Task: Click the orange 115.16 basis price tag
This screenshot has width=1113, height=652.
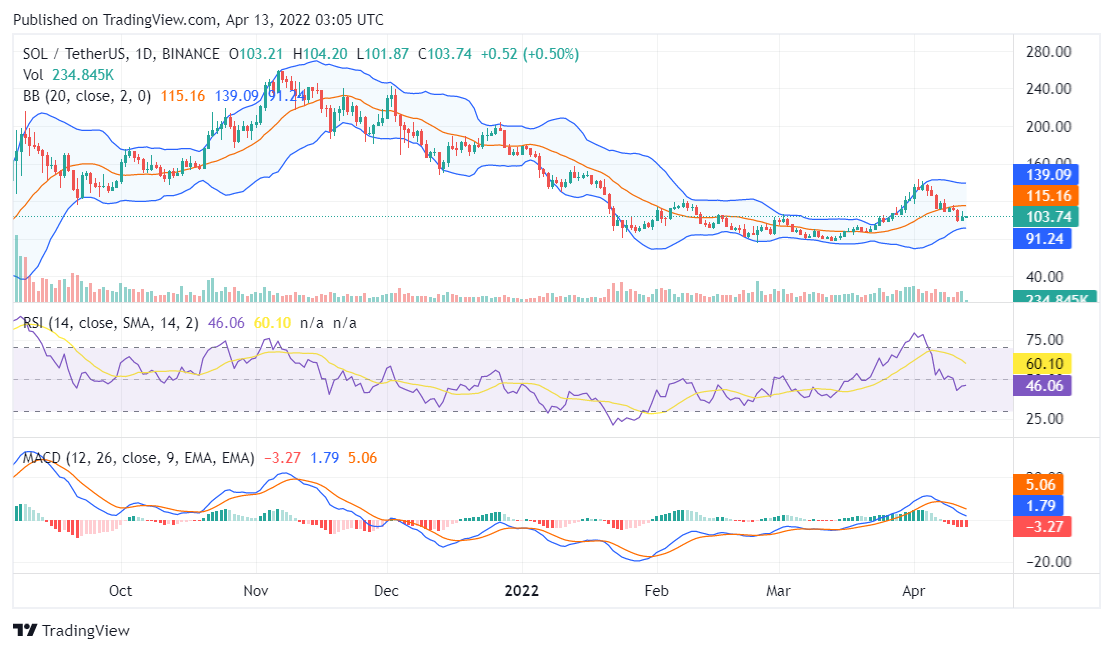Action: (1043, 195)
